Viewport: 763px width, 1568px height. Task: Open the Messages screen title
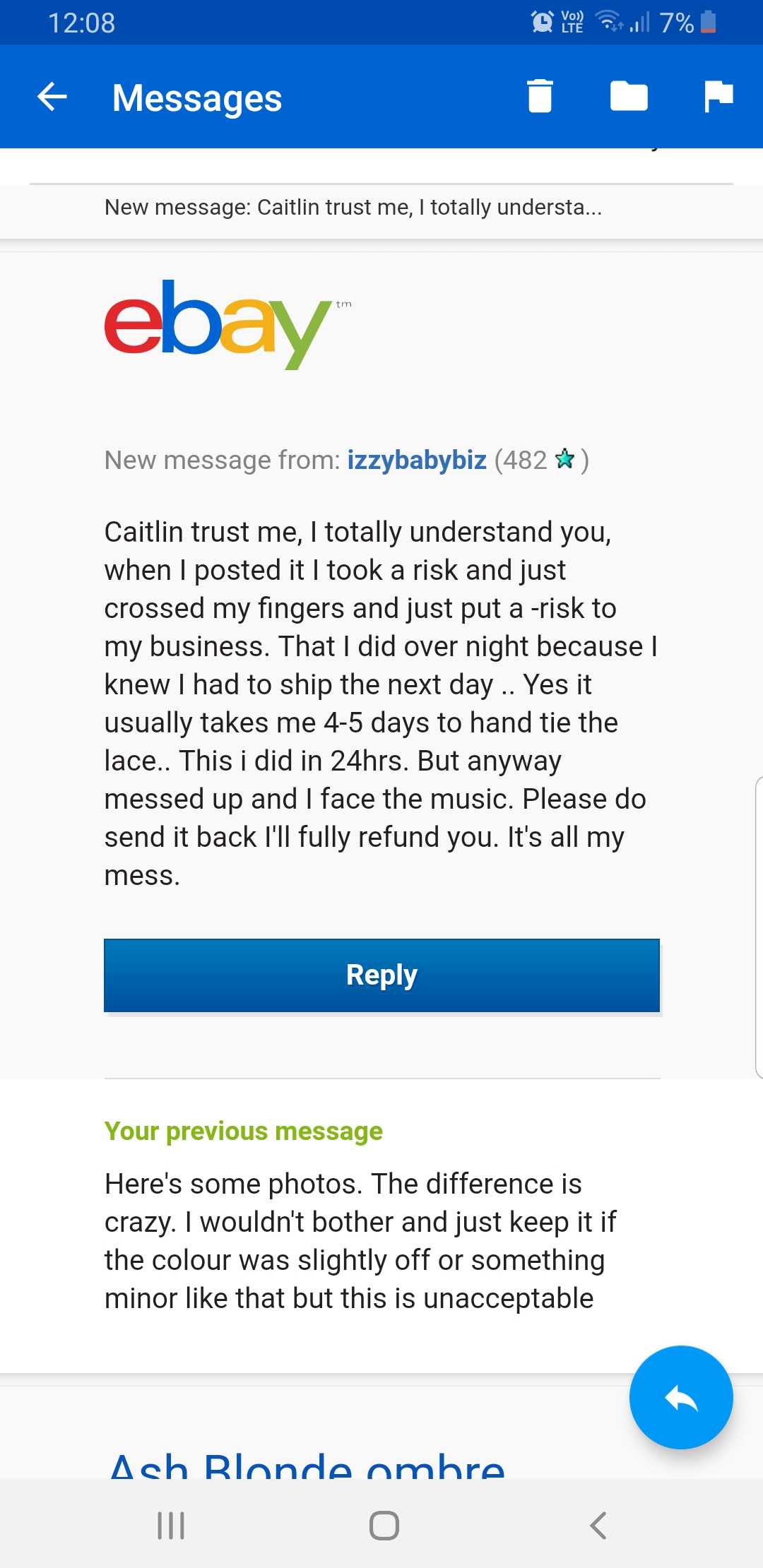(x=199, y=97)
